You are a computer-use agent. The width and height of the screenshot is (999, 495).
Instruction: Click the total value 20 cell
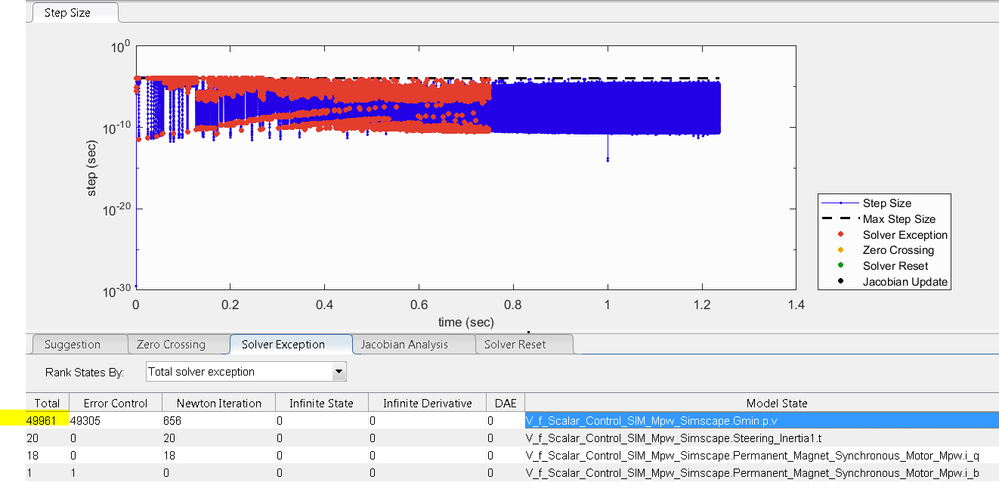point(47,438)
